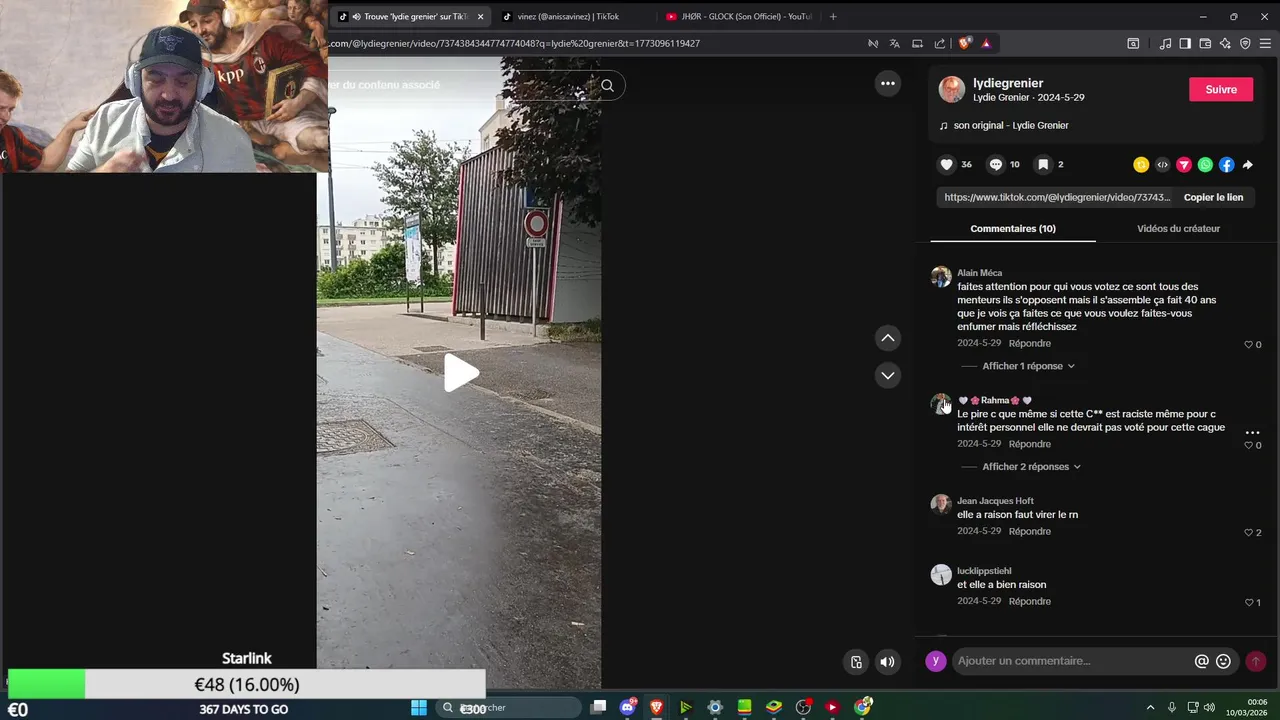Open the Brave hamburger main menu

pyautogui.click(x=1265, y=43)
